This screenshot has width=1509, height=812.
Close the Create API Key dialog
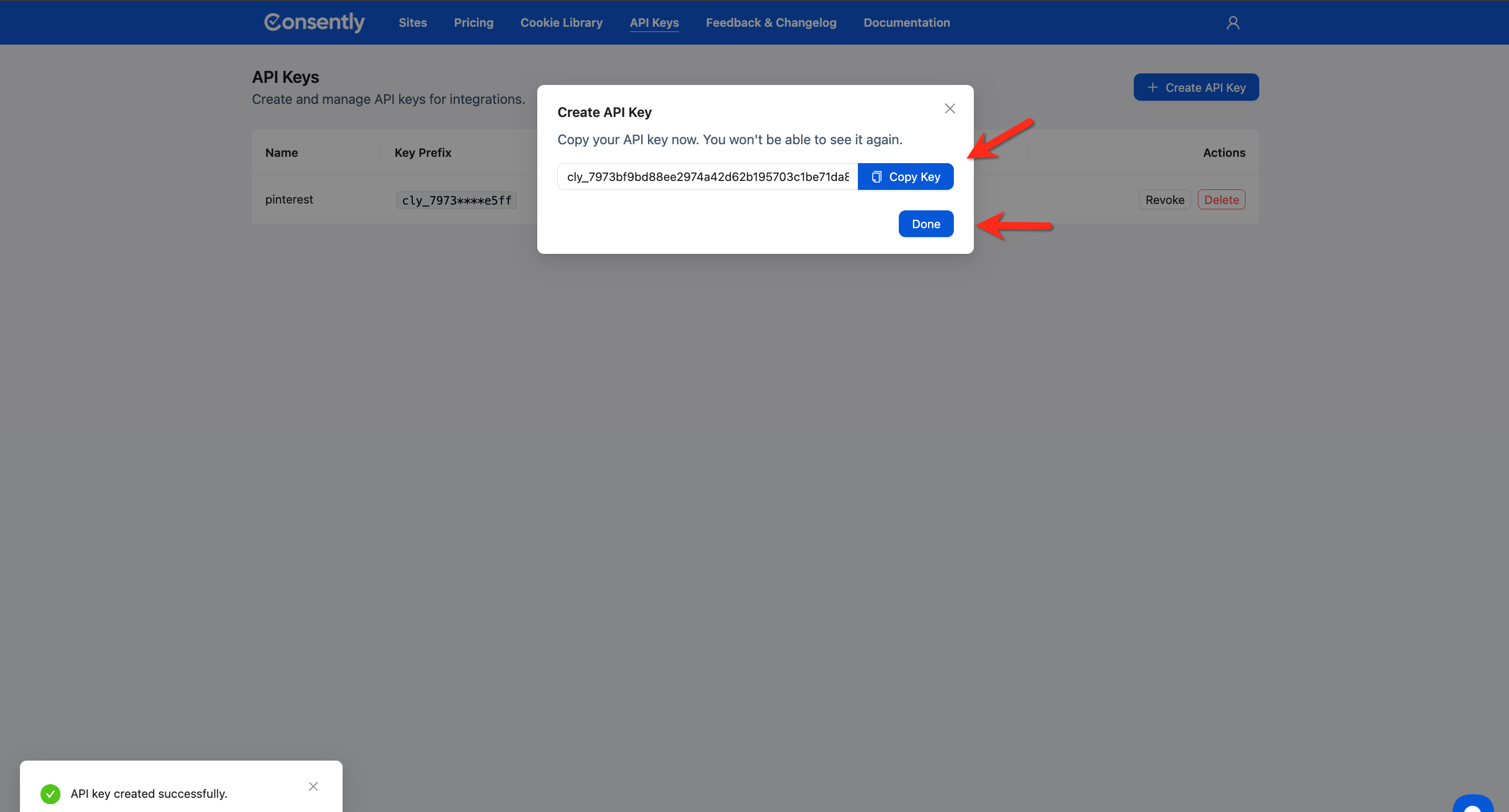click(x=950, y=109)
